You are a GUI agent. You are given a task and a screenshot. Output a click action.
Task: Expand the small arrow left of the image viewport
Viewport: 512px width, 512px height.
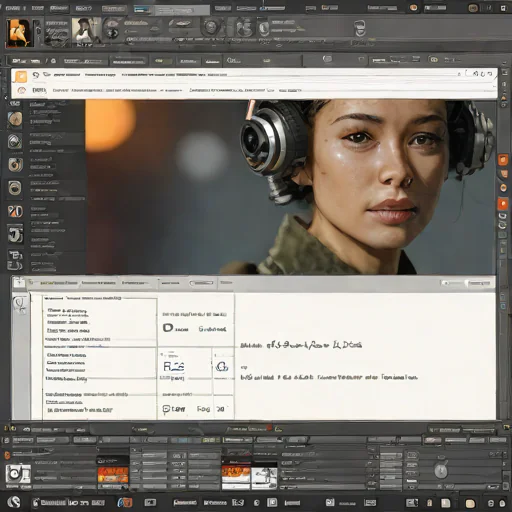(x=6, y=98)
